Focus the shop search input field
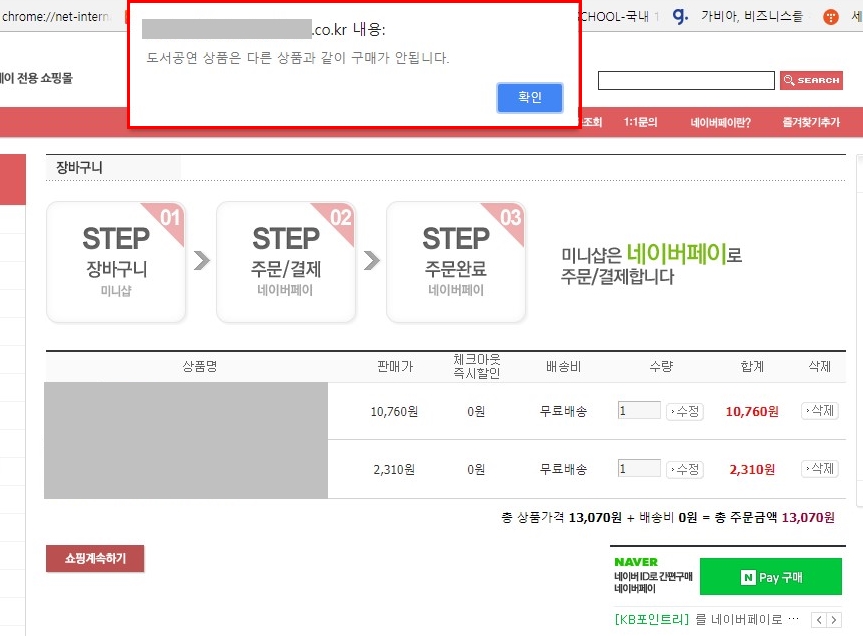 click(x=686, y=81)
